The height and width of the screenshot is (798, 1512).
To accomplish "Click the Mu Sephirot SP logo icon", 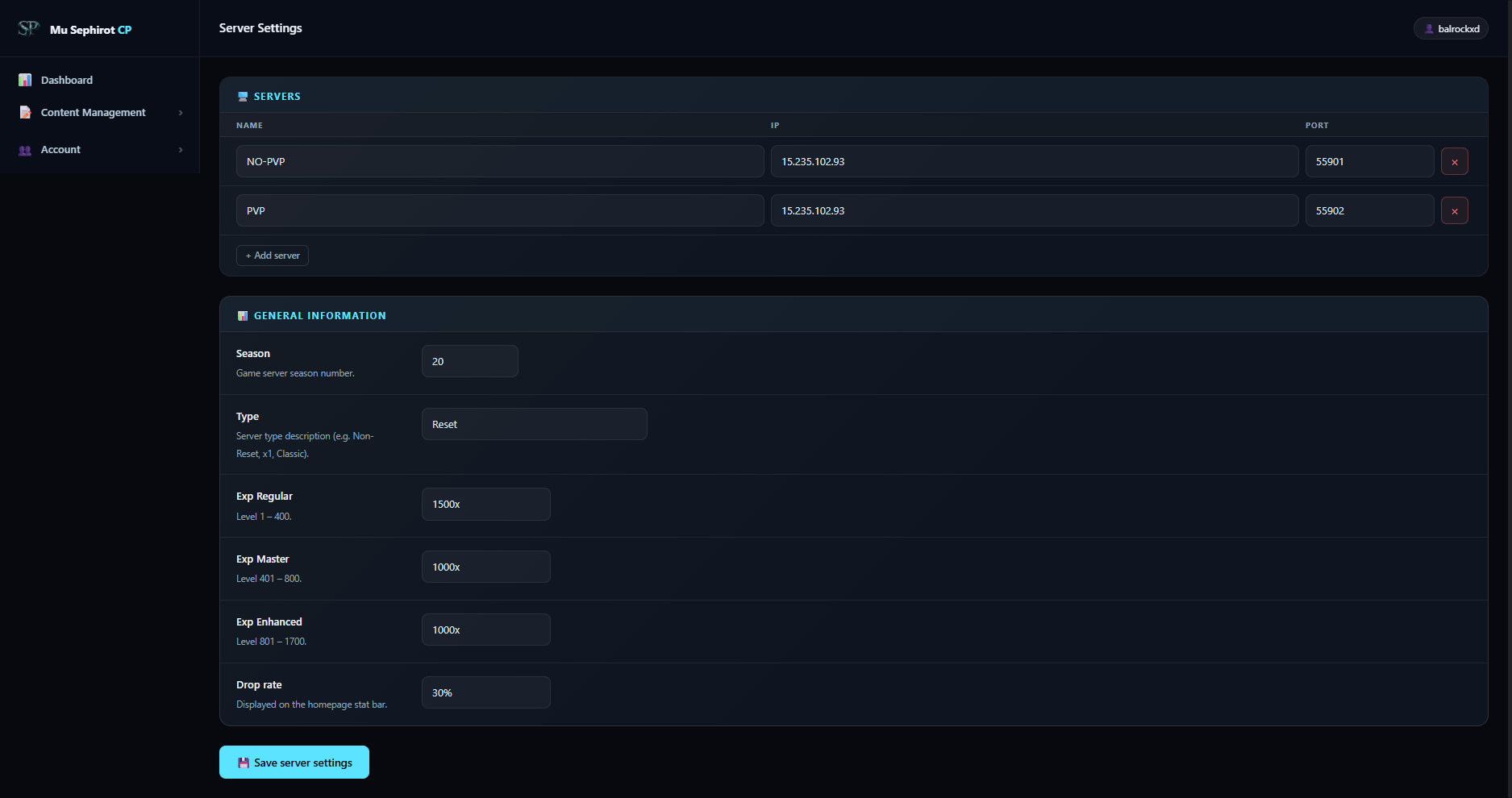I will pyautogui.click(x=28, y=28).
